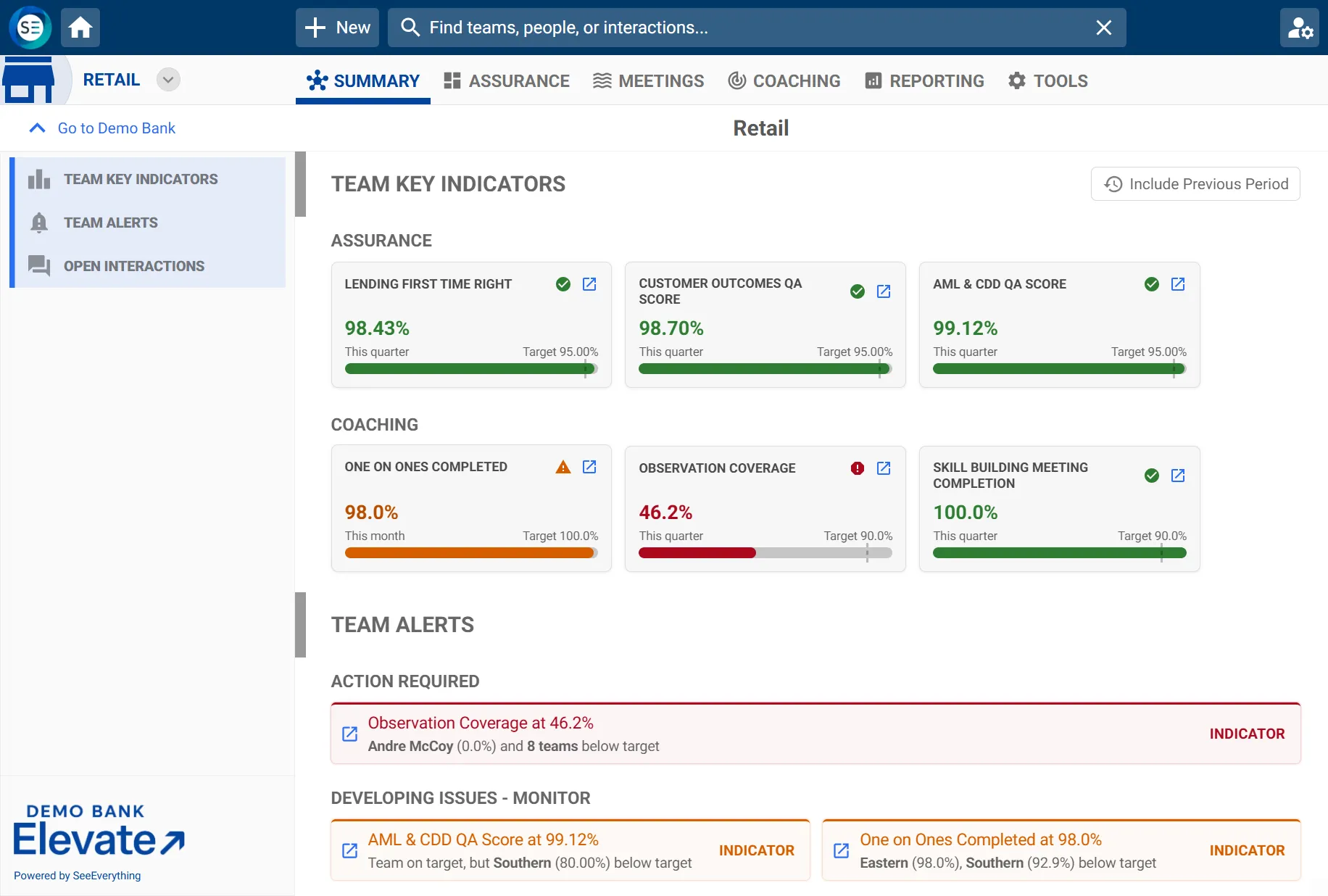
Task: Click Open Interactions chat icon
Action: 39,266
